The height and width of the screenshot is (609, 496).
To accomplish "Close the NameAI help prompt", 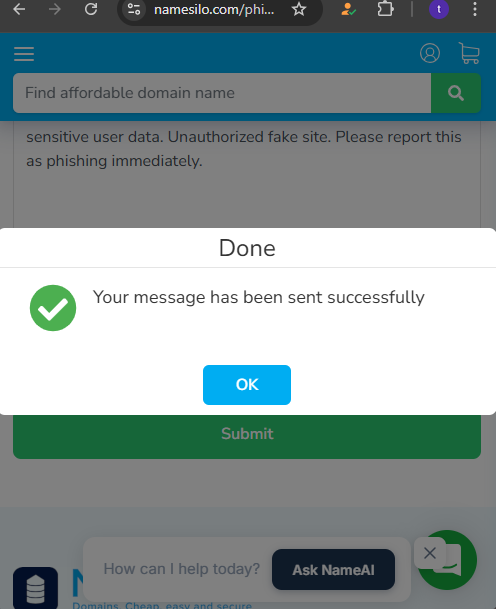I will (x=430, y=553).
